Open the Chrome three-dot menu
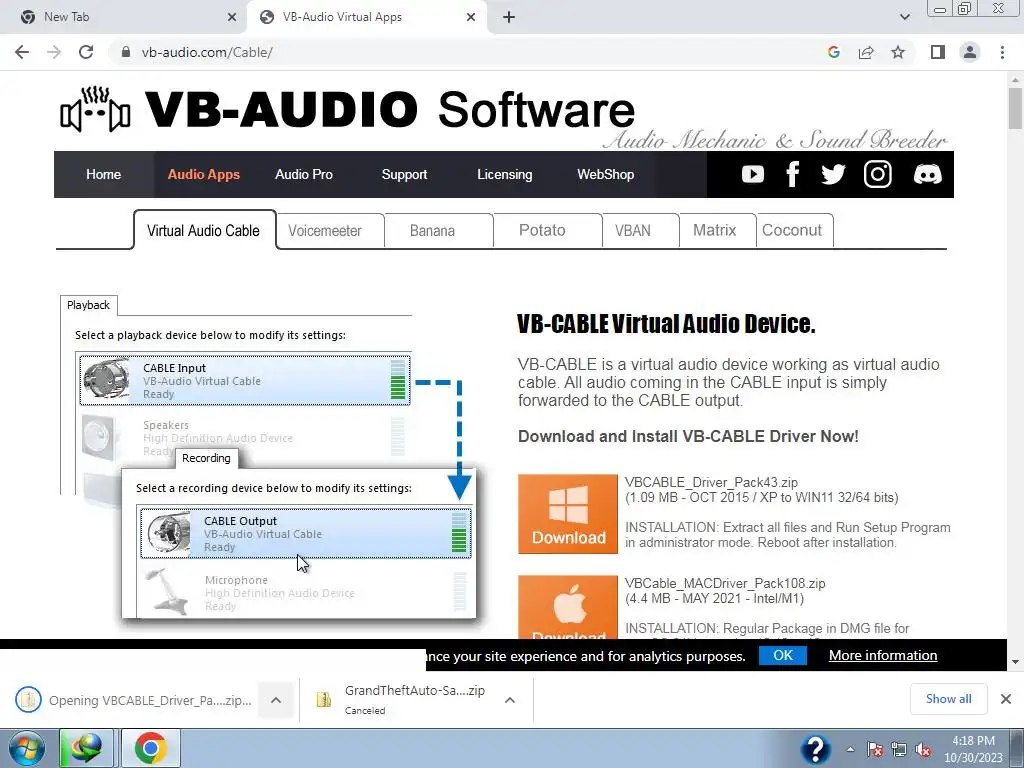 click(x=1002, y=52)
